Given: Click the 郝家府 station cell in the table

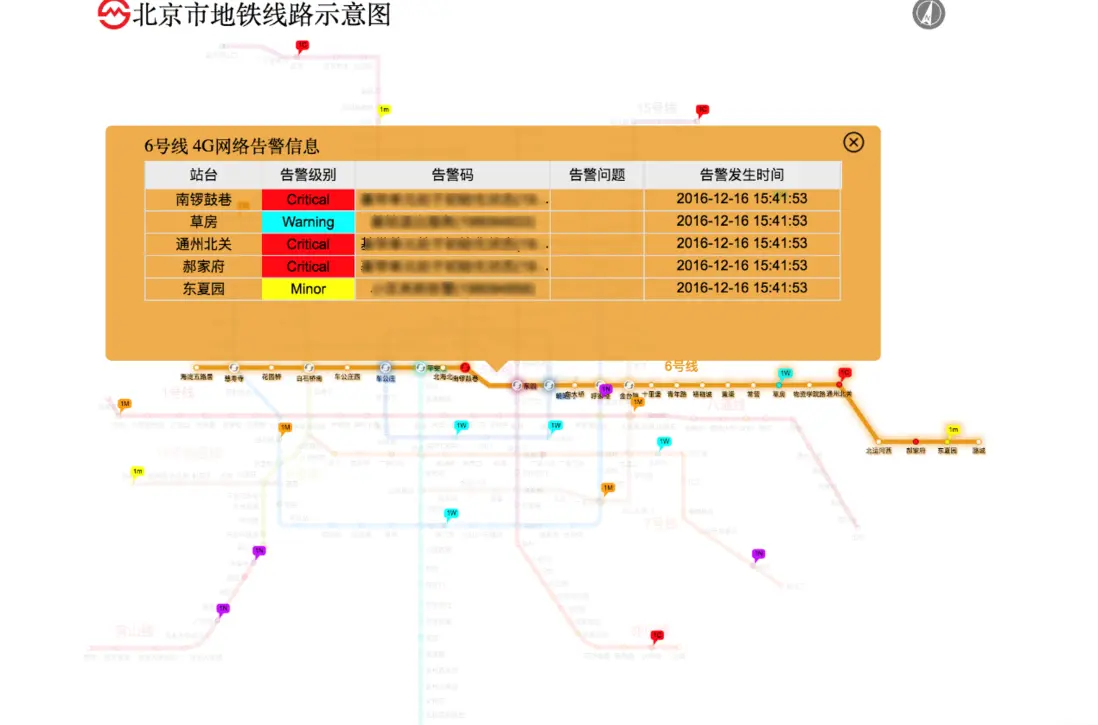Looking at the screenshot, I should [203, 267].
